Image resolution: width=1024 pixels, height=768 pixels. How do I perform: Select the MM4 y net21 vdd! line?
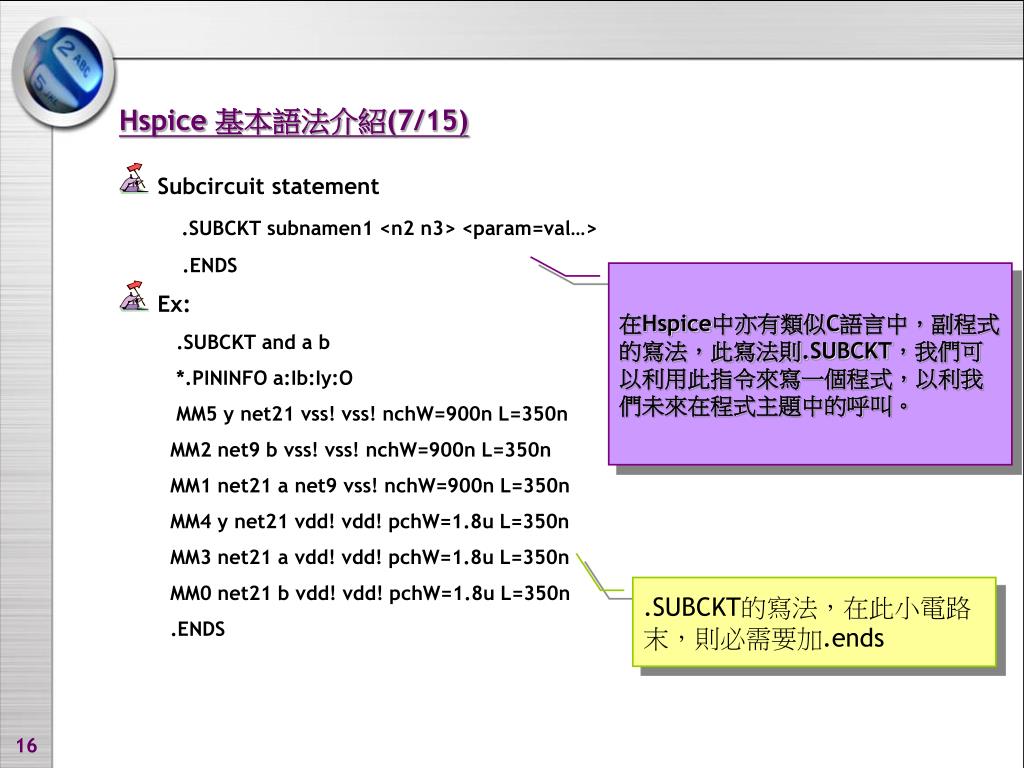(370, 522)
